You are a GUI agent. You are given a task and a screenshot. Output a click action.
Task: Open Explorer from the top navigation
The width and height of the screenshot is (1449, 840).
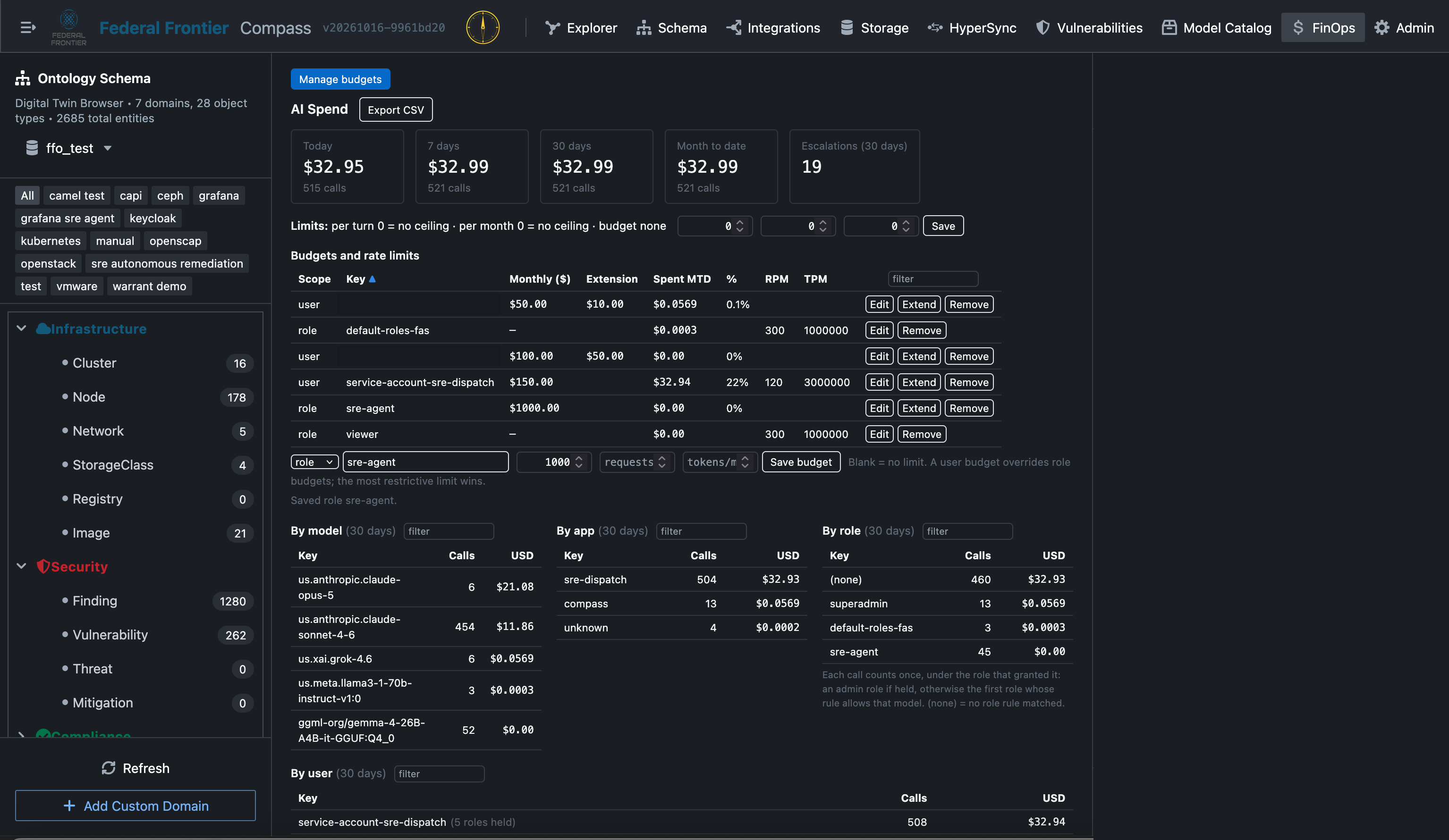(581, 27)
